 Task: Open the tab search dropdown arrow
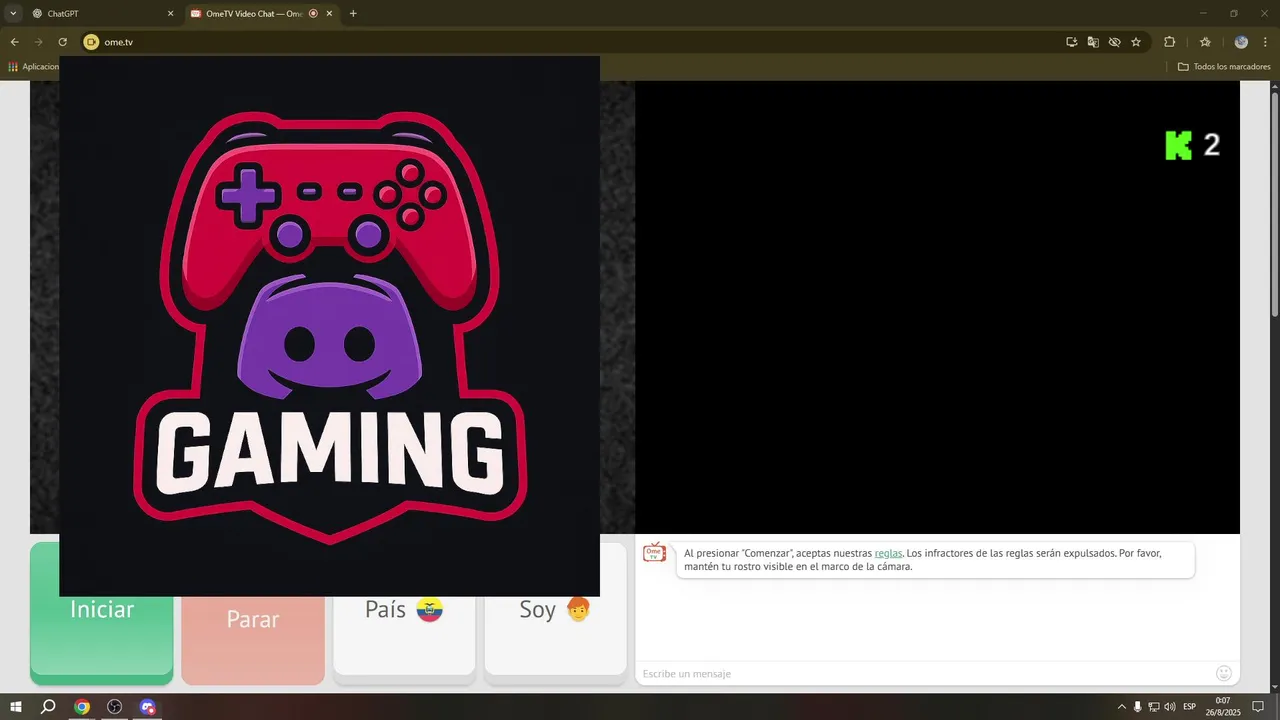click(x=13, y=14)
